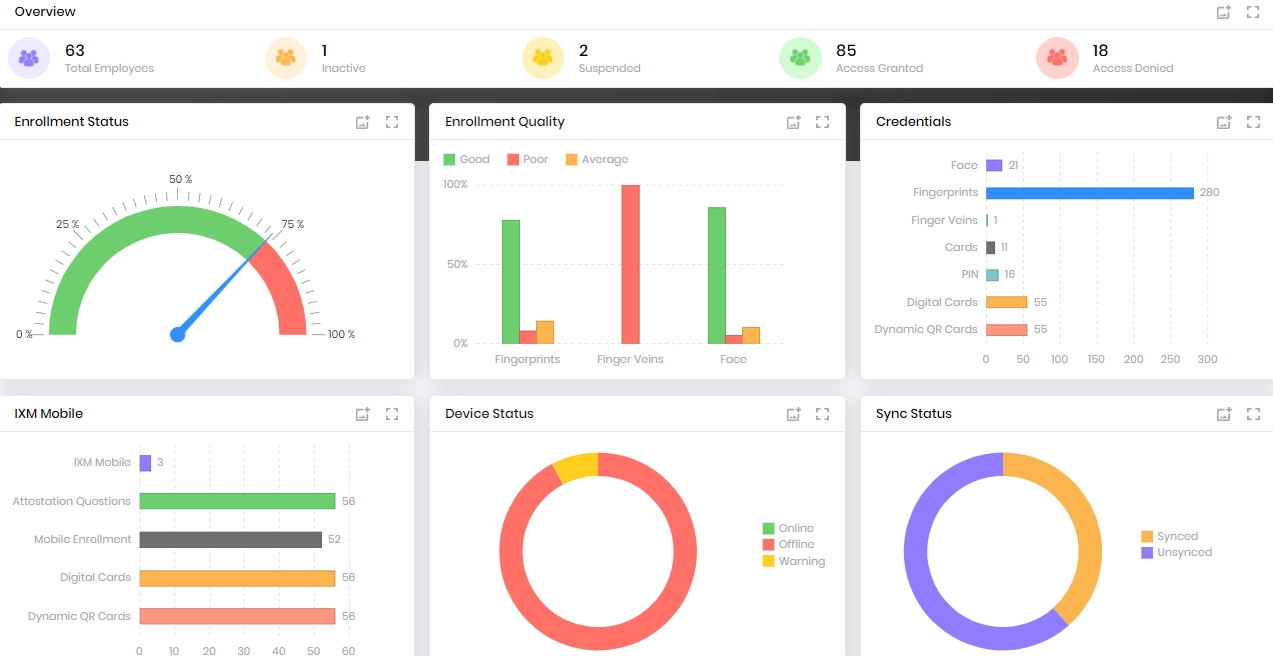Open the green Access Granted icon
The width and height of the screenshot is (1273, 656).
(x=800, y=58)
